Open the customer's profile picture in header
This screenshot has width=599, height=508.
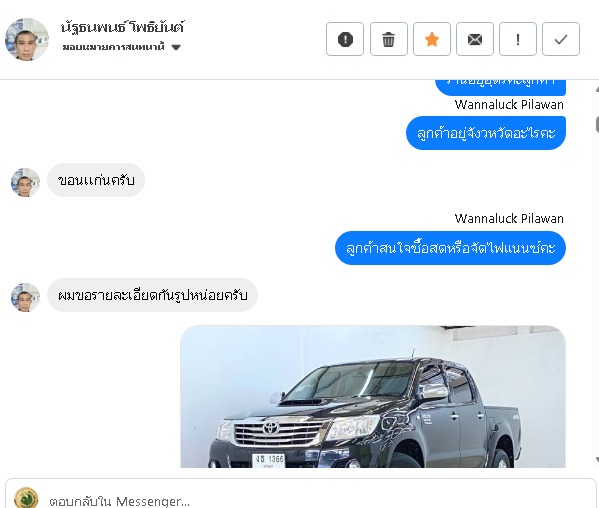pyautogui.click(x=27, y=39)
